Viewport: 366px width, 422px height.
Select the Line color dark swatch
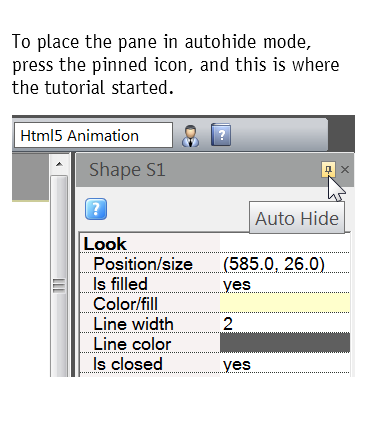(285, 343)
